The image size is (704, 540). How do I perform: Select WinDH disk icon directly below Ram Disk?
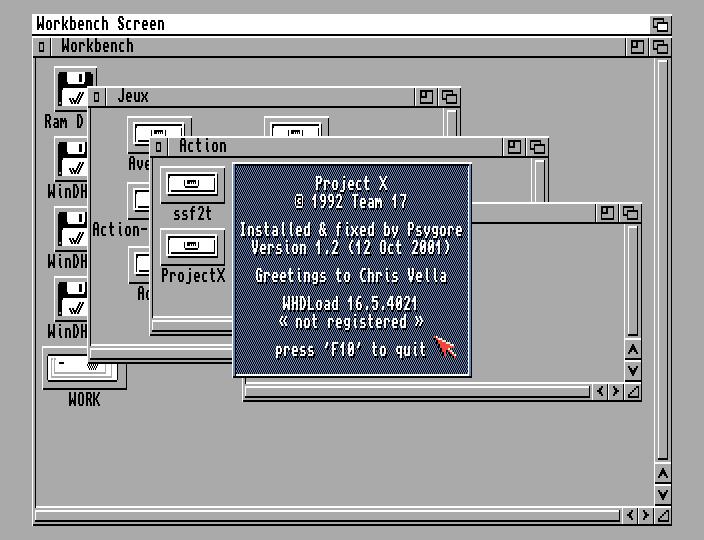[x=71, y=159]
